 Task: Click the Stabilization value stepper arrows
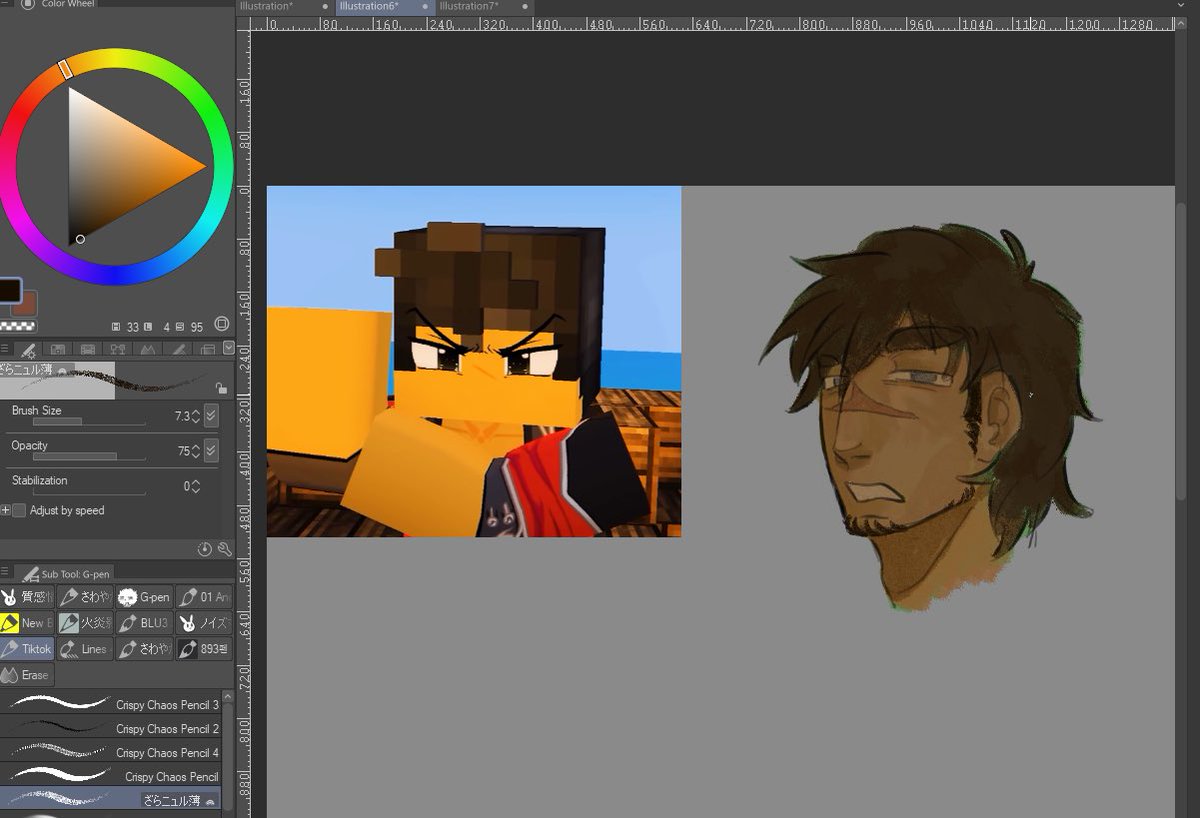pos(196,486)
